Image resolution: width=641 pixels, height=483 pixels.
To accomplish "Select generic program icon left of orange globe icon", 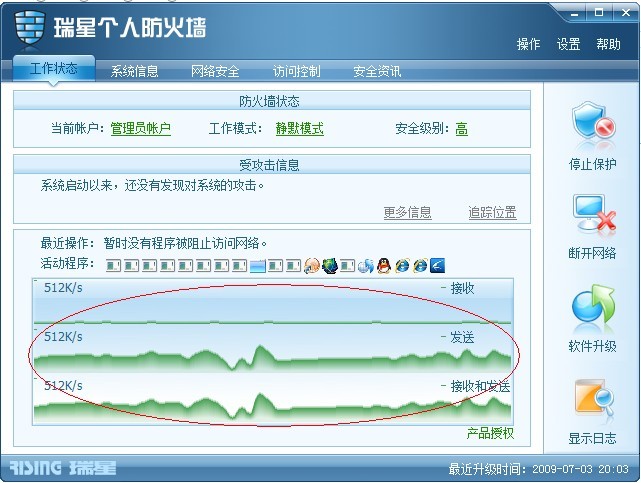I will tap(293, 266).
